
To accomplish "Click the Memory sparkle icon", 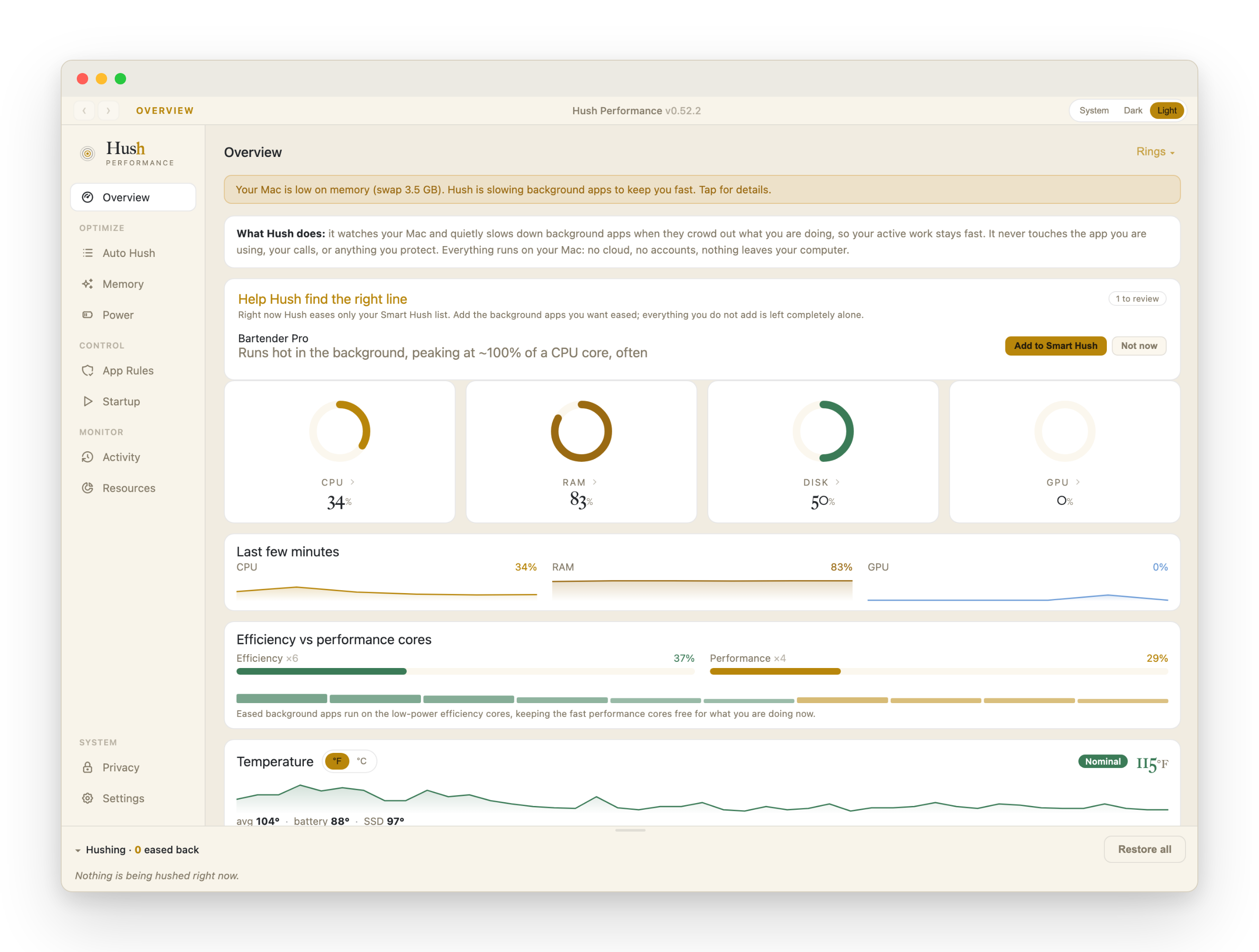I will 88,284.
